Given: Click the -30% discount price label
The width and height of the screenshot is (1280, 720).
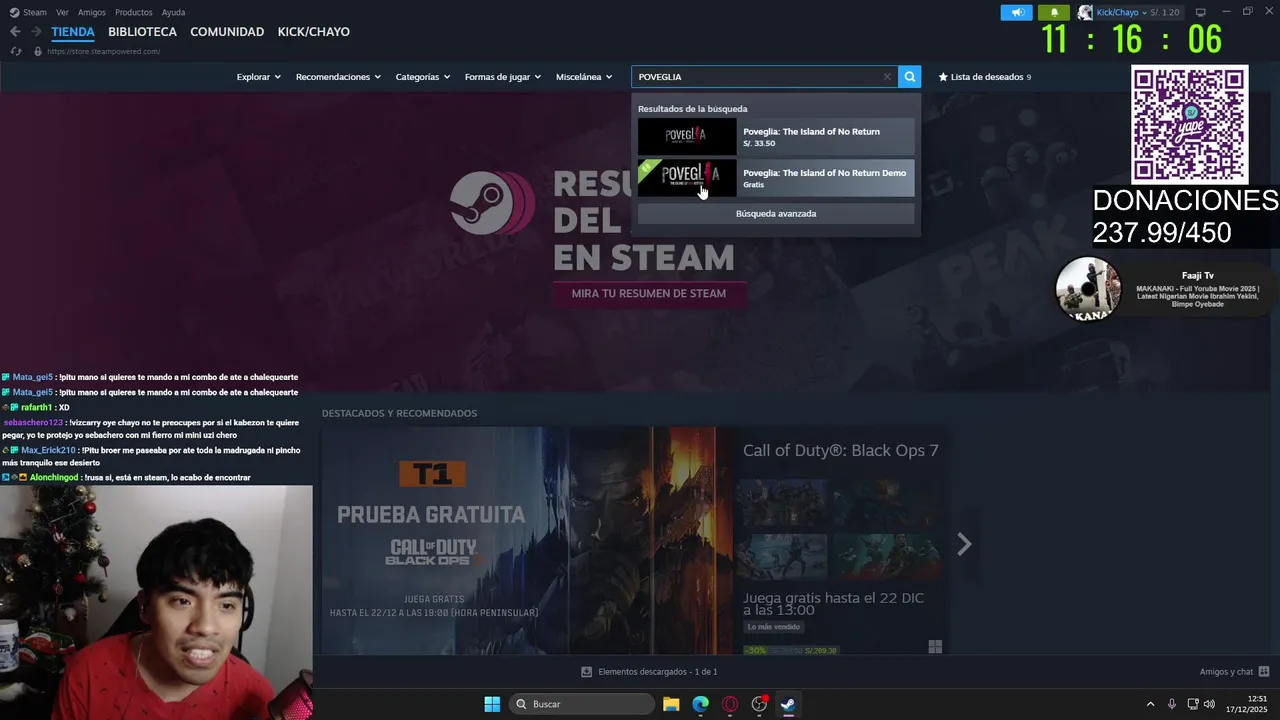Looking at the screenshot, I should [755, 650].
